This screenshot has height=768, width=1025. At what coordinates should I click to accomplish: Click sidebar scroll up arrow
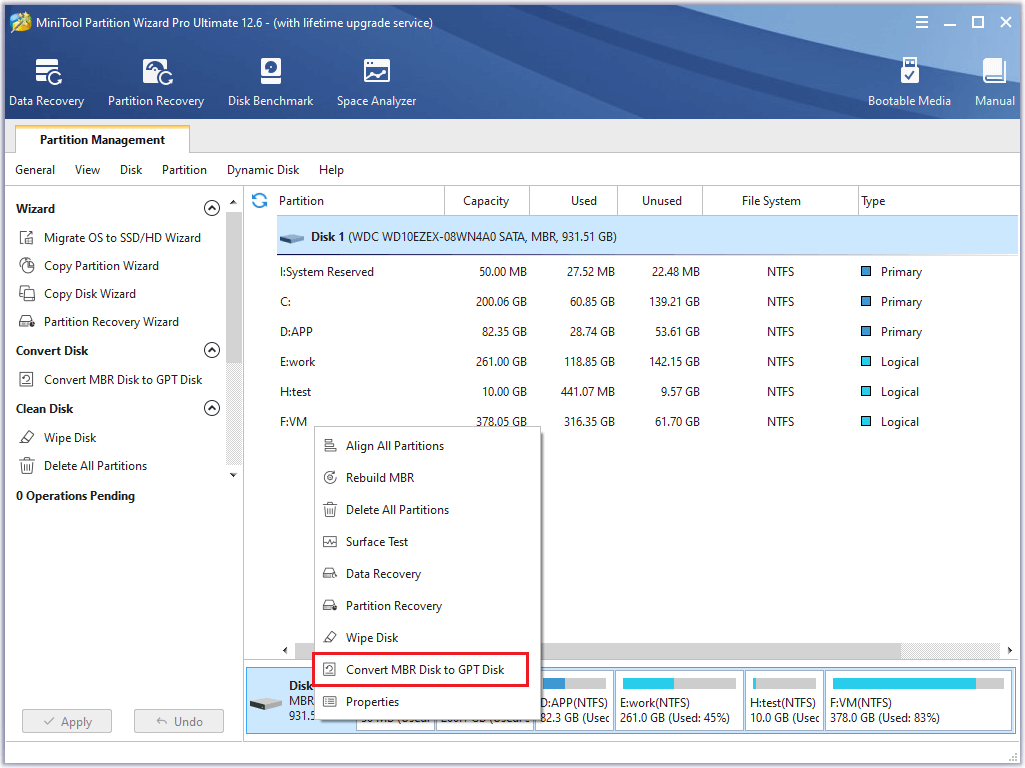click(x=233, y=203)
